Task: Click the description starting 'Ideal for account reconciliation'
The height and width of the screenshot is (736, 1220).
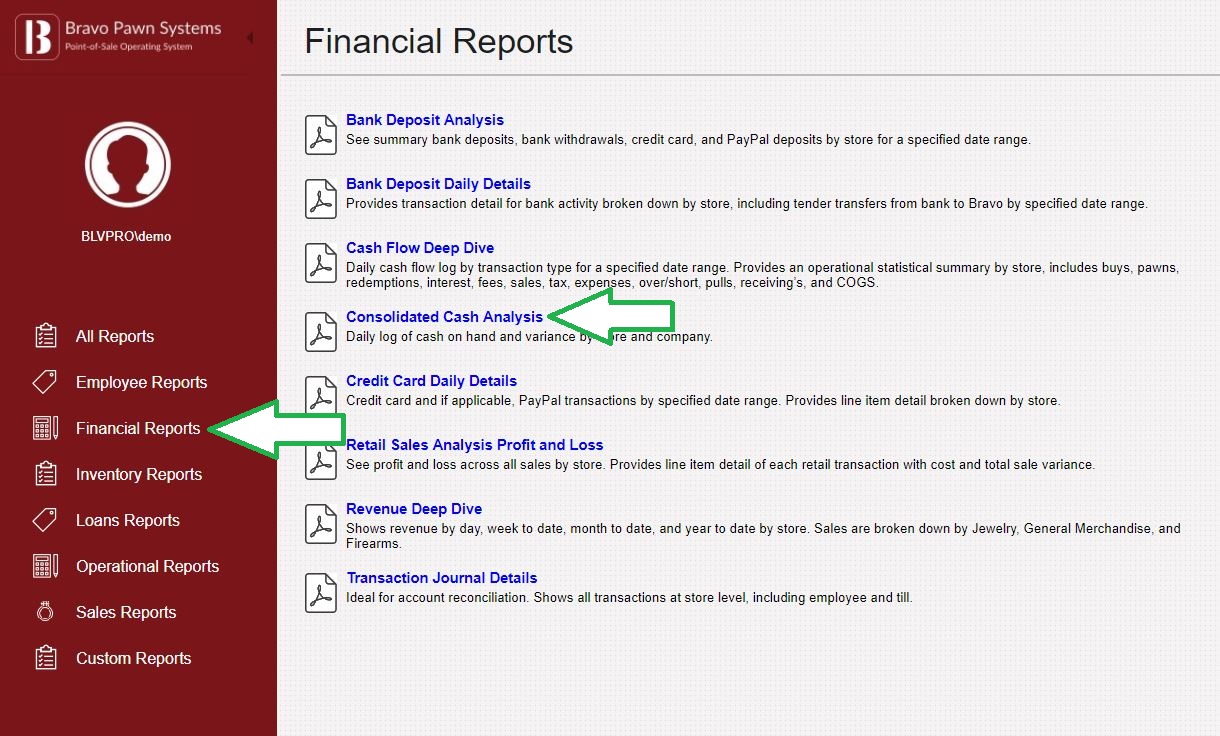Action: point(629,598)
